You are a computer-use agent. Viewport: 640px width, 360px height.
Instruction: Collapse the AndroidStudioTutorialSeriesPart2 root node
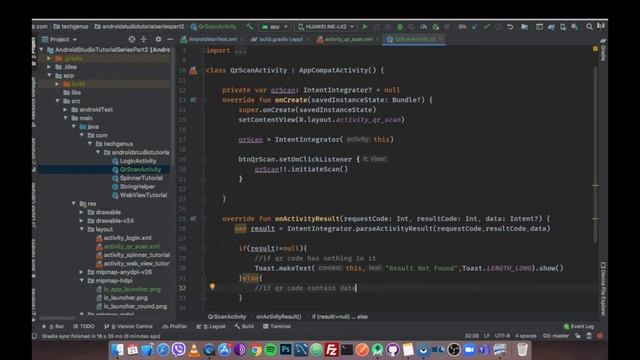[x=41, y=50]
